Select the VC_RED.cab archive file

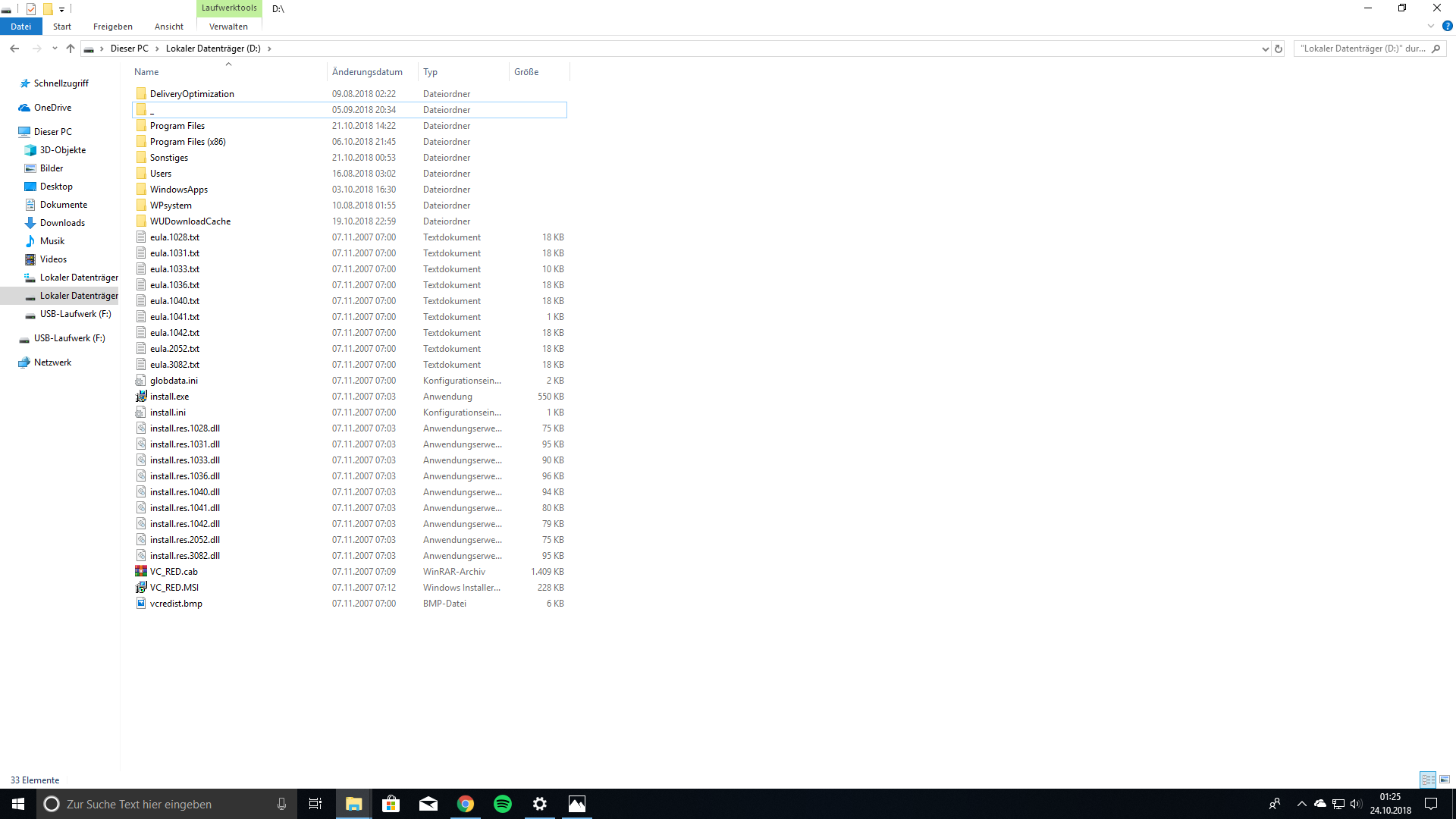click(174, 572)
